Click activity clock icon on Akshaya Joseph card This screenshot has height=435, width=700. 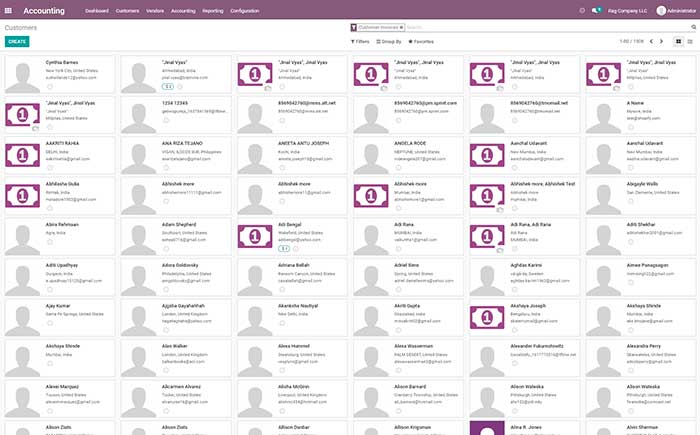(x=515, y=330)
